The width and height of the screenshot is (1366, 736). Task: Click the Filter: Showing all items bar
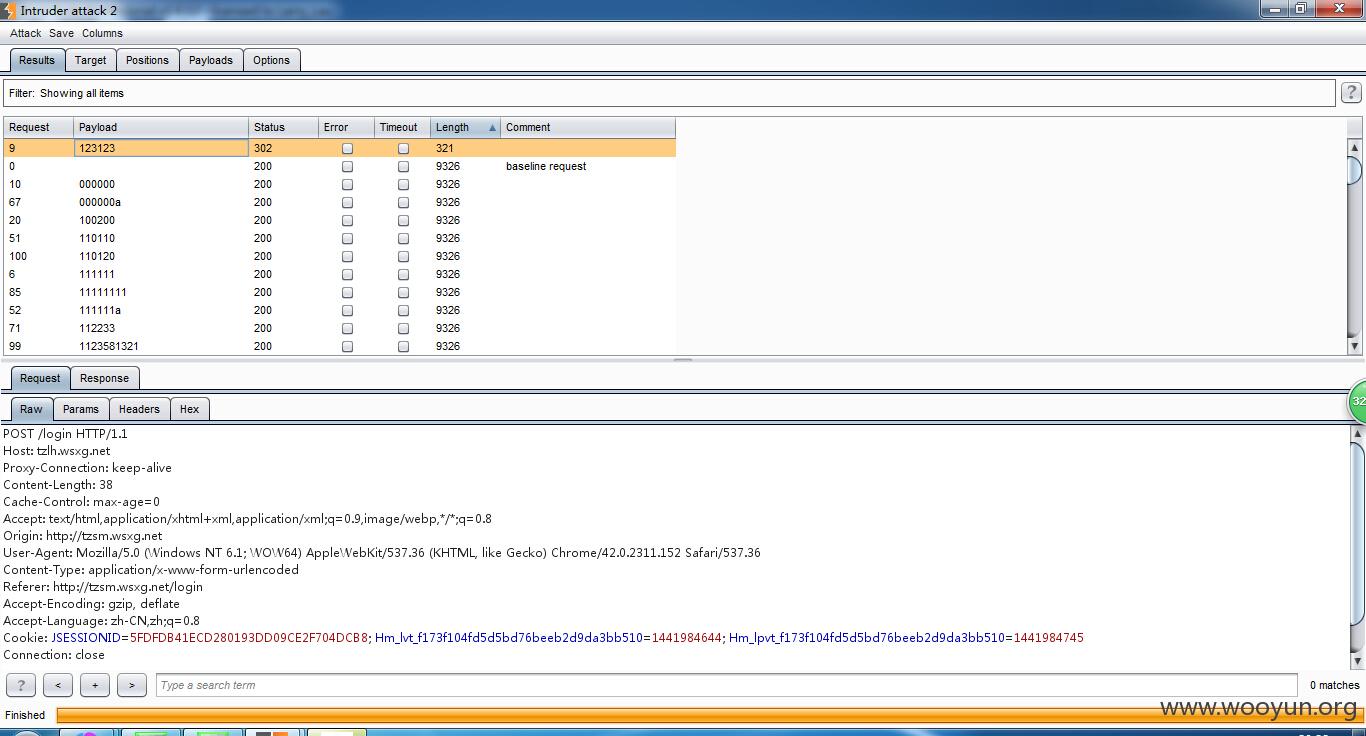coord(669,93)
